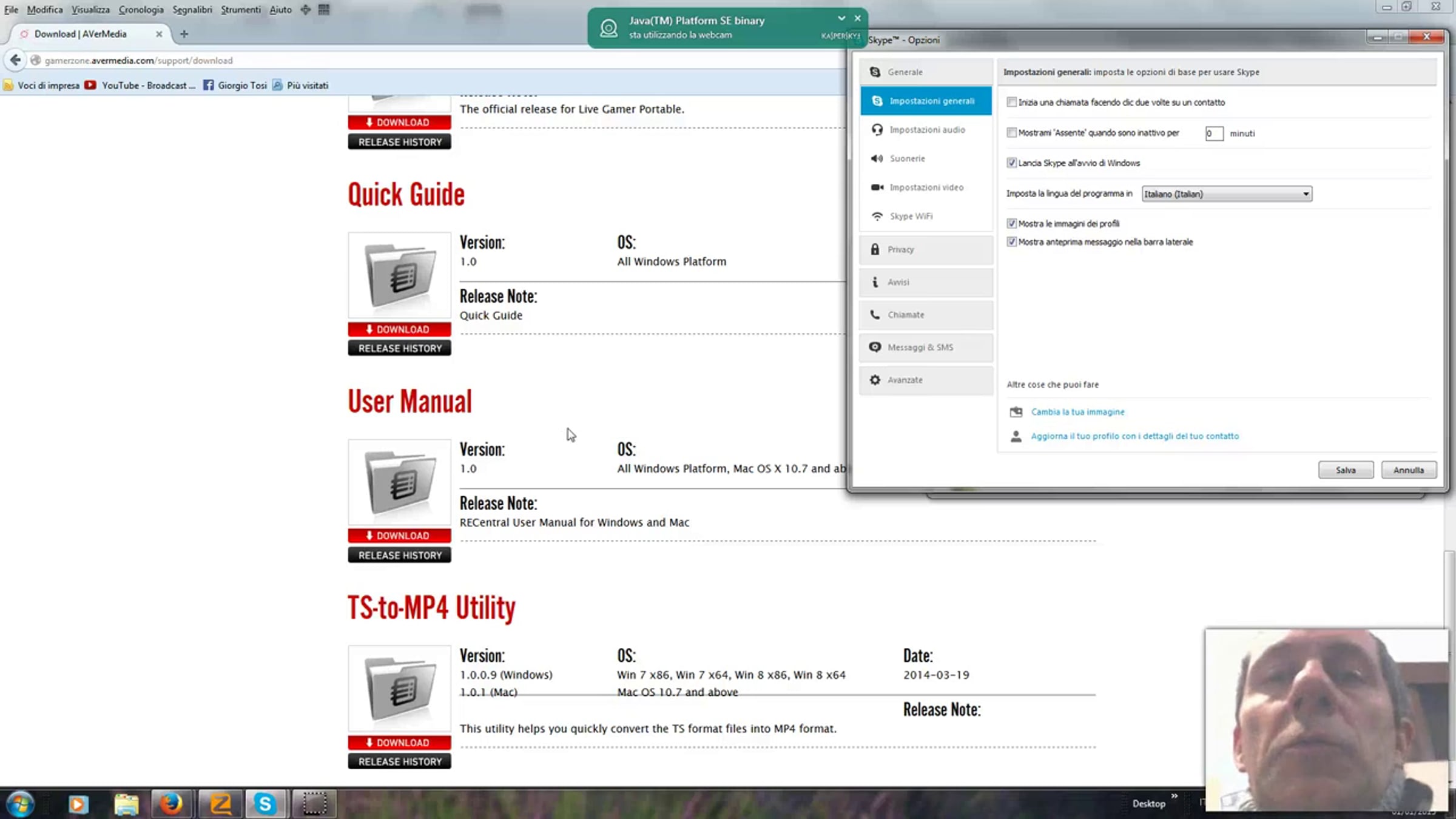This screenshot has width=1456, height=819.
Task: Select the Generale category header
Action: click(x=926, y=72)
